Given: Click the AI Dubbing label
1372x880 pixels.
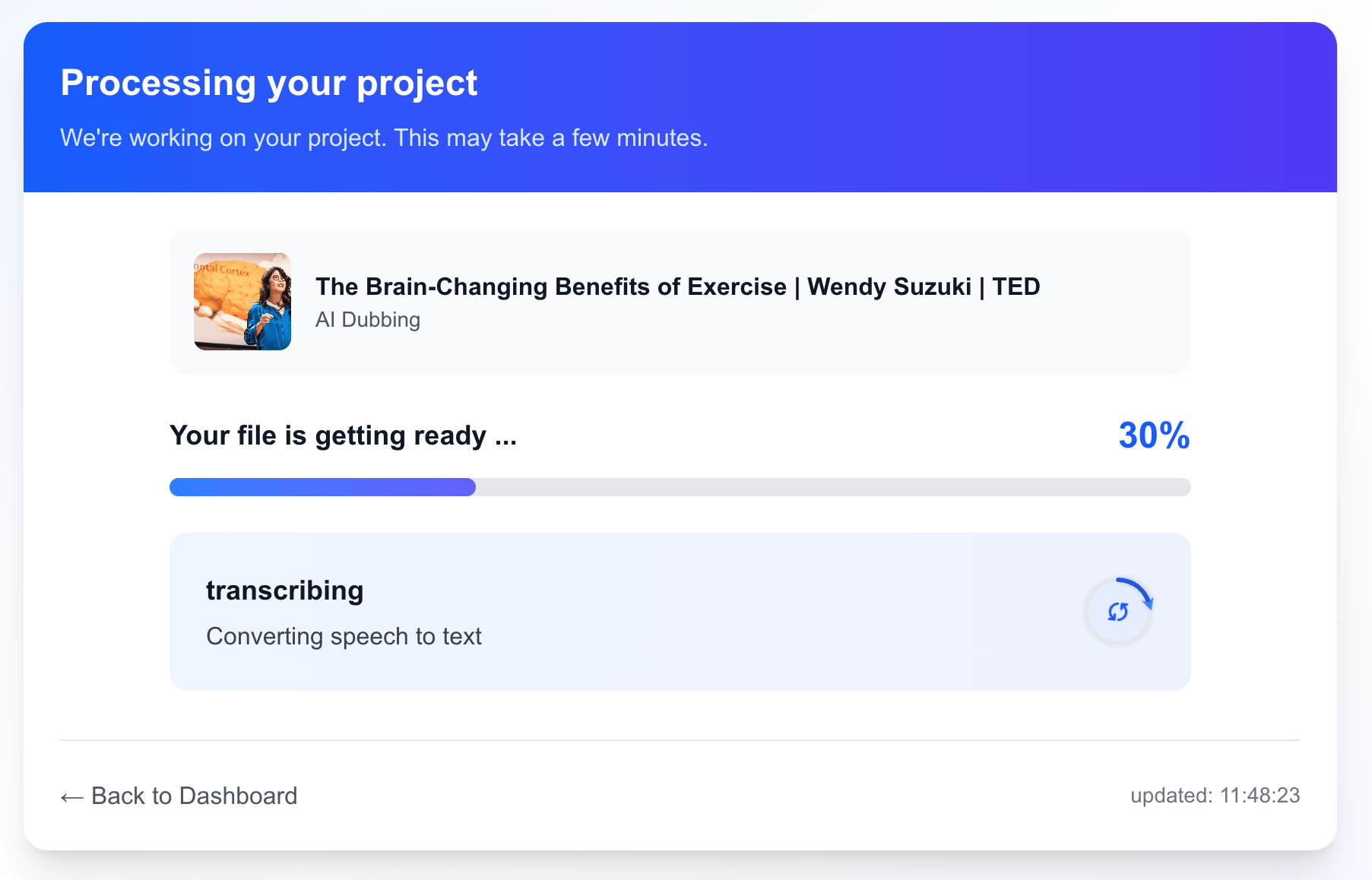Looking at the screenshot, I should click(368, 320).
